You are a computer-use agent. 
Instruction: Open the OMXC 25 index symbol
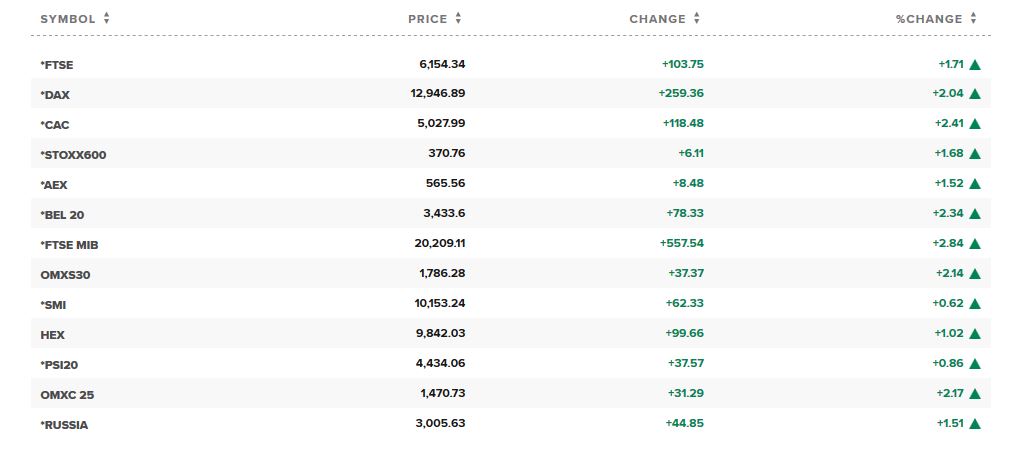pyautogui.click(x=67, y=394)
